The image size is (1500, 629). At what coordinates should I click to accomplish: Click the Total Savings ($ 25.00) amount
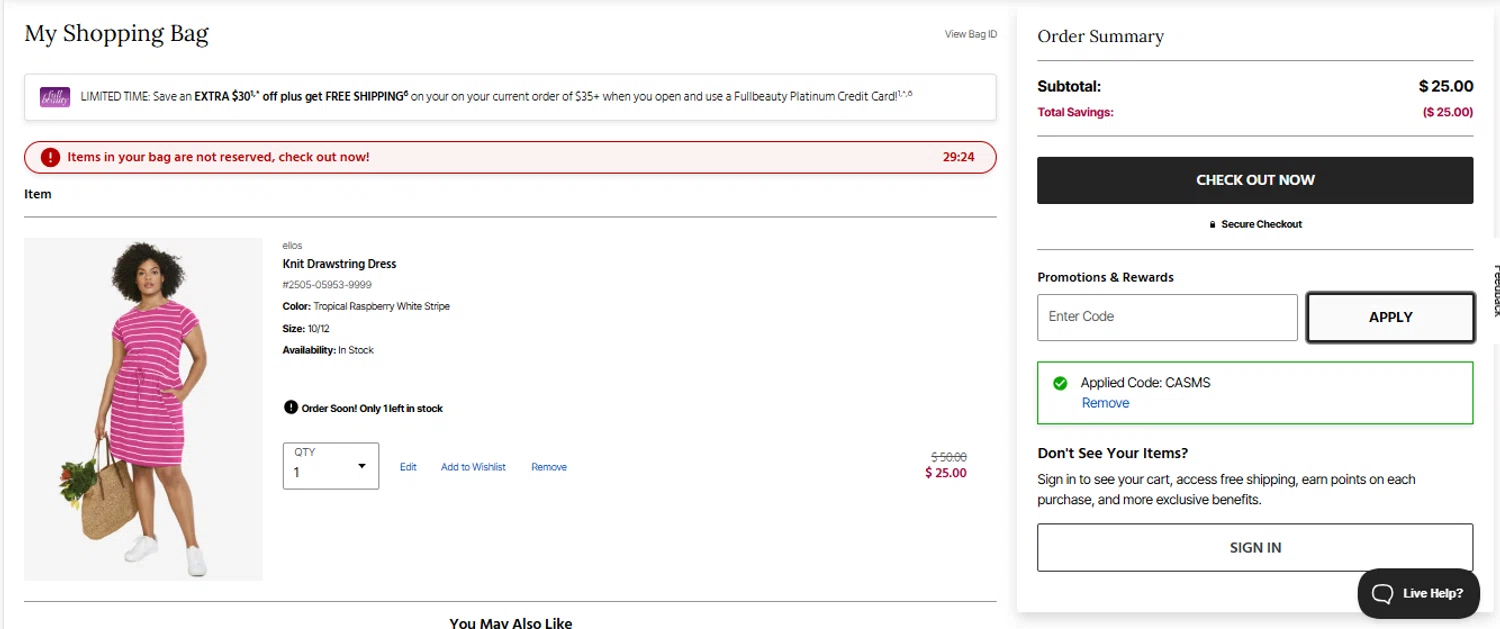(x=1448, y=113)
